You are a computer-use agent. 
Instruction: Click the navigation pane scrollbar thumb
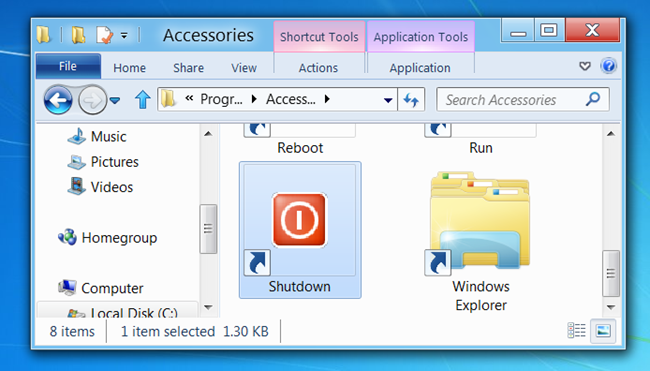click(x=208, y=228)
